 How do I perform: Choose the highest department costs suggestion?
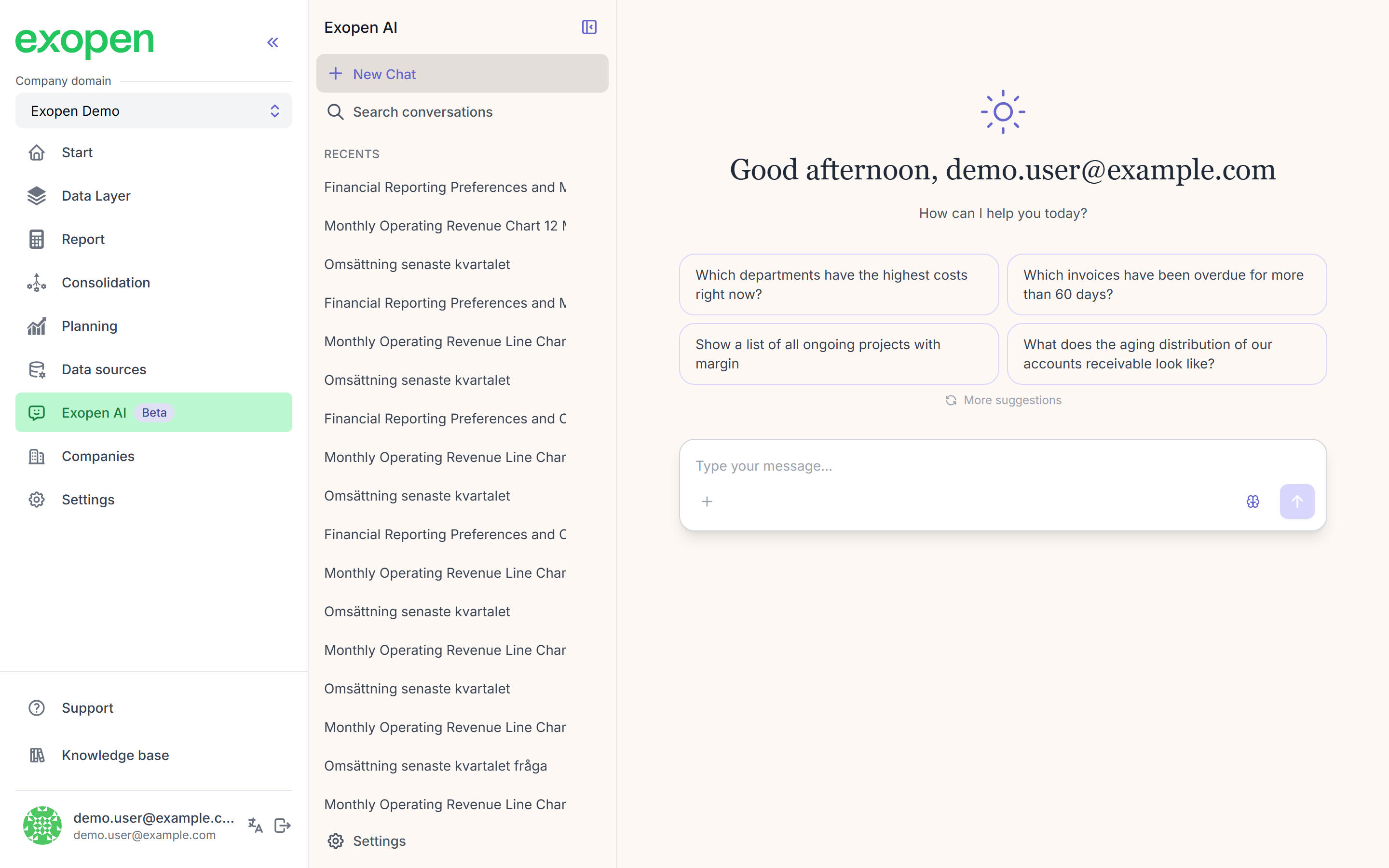point(839,285)
